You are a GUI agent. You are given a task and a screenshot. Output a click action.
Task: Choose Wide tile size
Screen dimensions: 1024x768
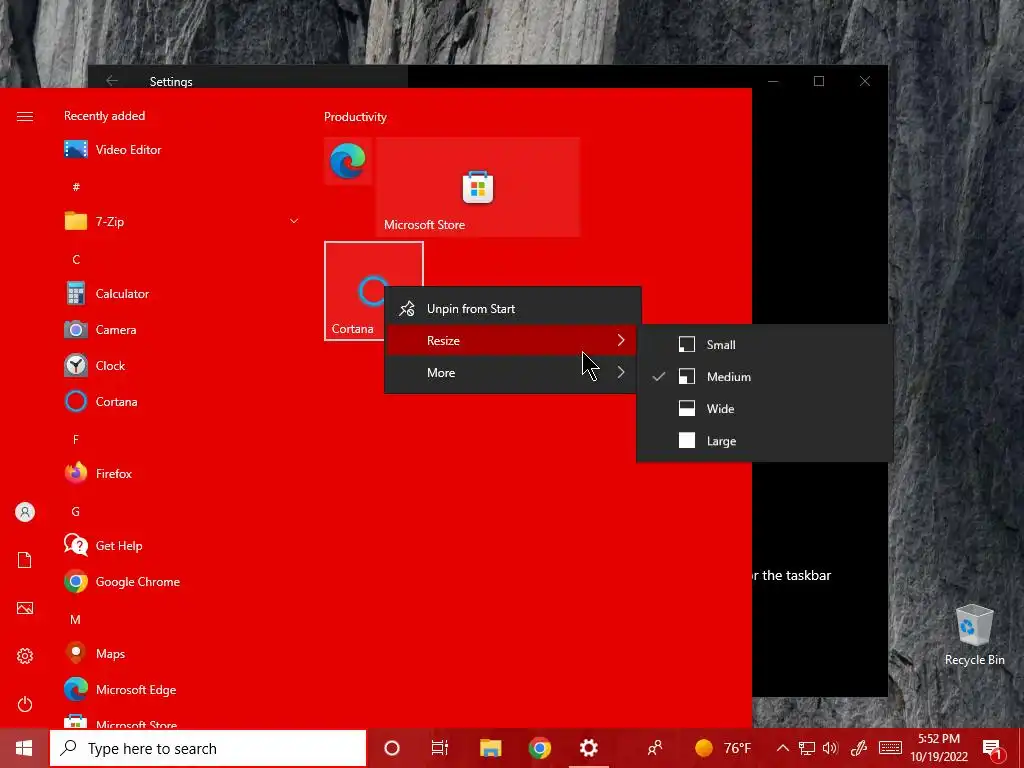tap(764, 409)
